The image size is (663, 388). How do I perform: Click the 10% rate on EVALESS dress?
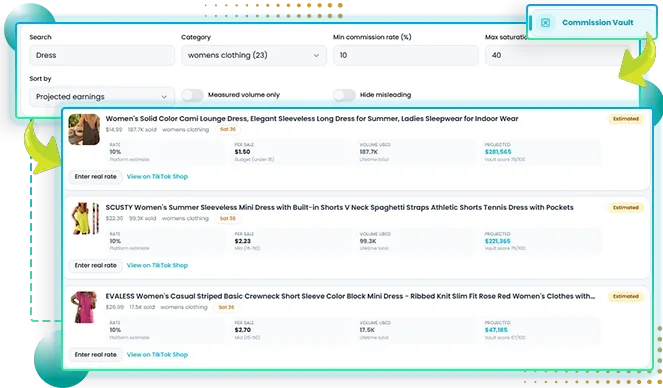coord(115,330)
